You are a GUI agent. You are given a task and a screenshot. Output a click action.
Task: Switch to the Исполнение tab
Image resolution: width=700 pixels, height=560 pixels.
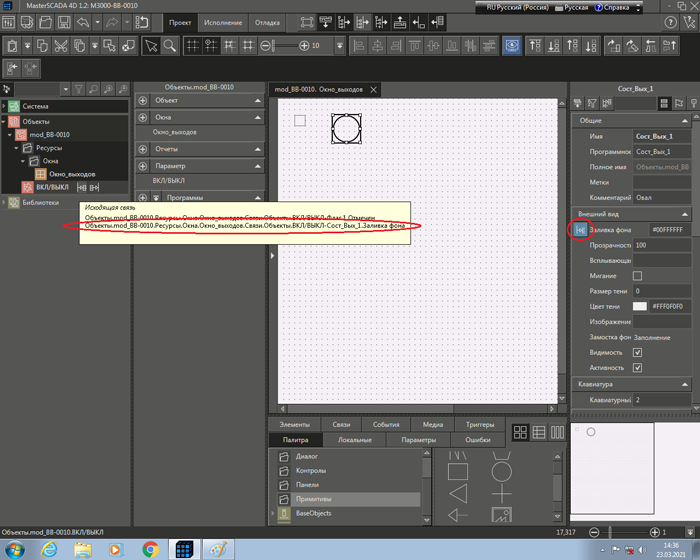point(221,21)
